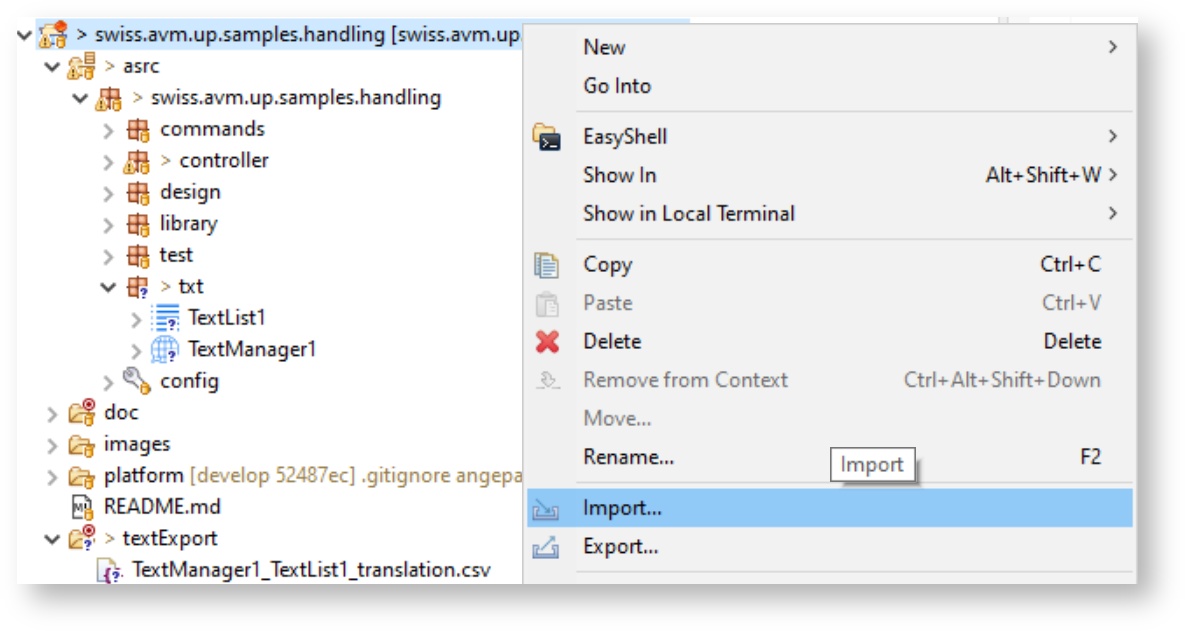The image size is (1186, 632).
Task: Click the README.md file icon
Action: tap(81, 506)
